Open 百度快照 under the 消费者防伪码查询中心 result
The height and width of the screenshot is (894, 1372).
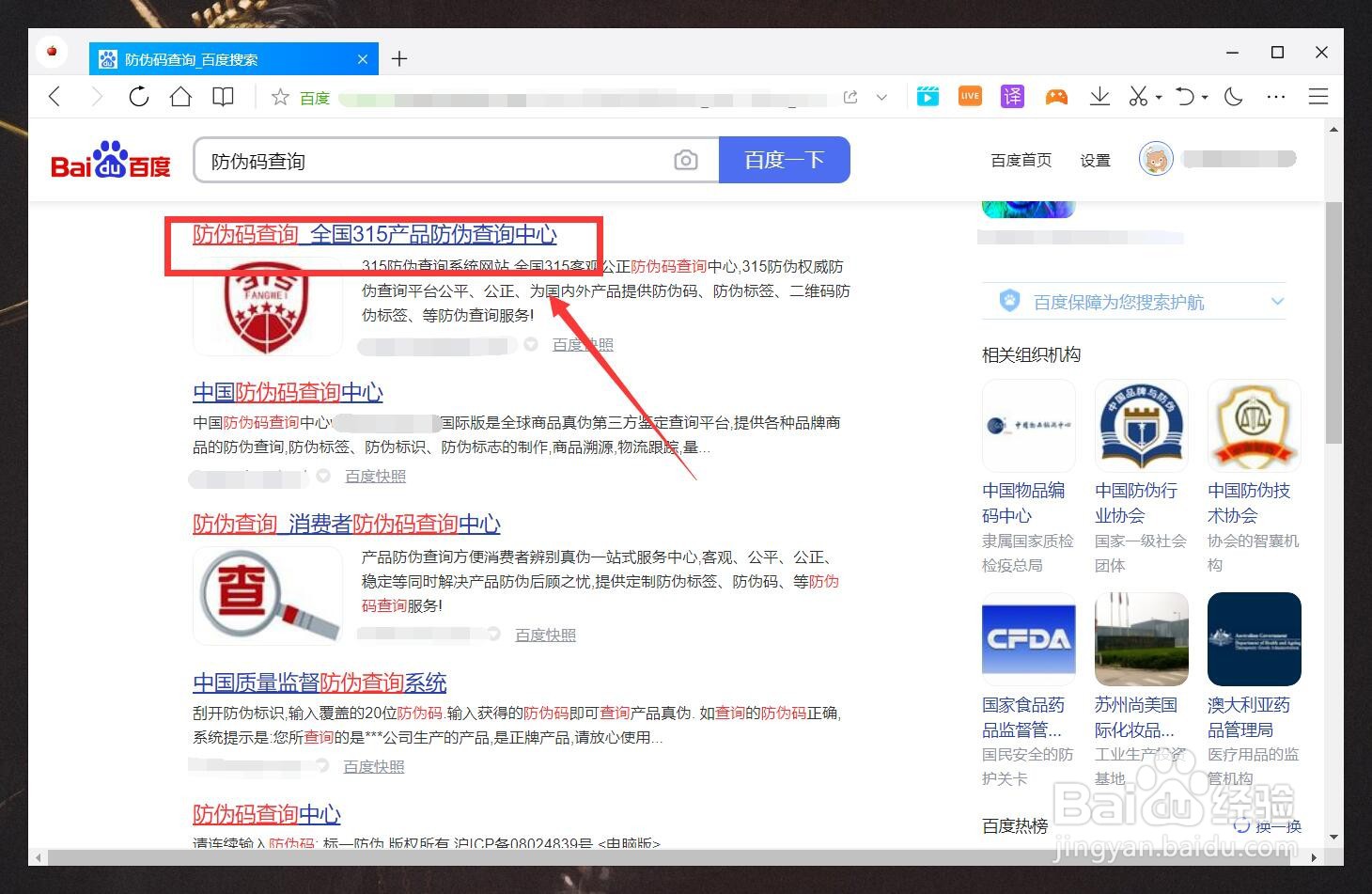coord(546,635)
